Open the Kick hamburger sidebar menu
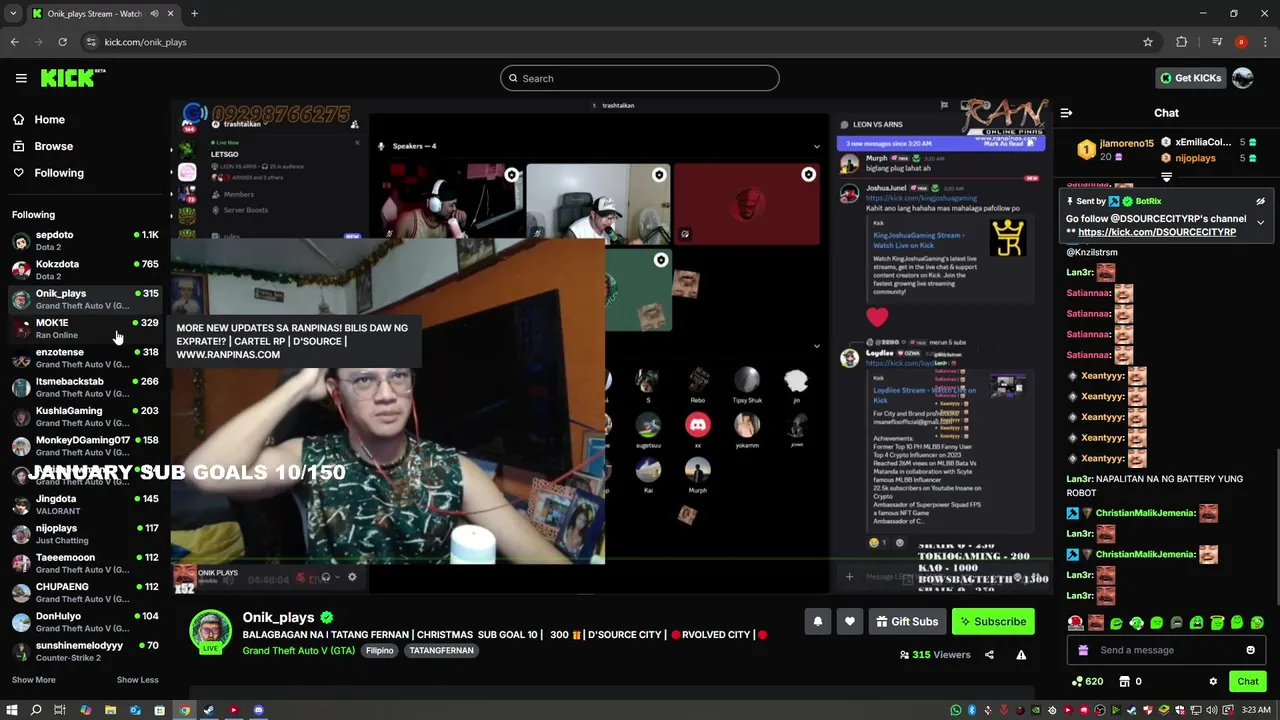The width and height of the screenshot is (1280, 720). tap(21, 78)
